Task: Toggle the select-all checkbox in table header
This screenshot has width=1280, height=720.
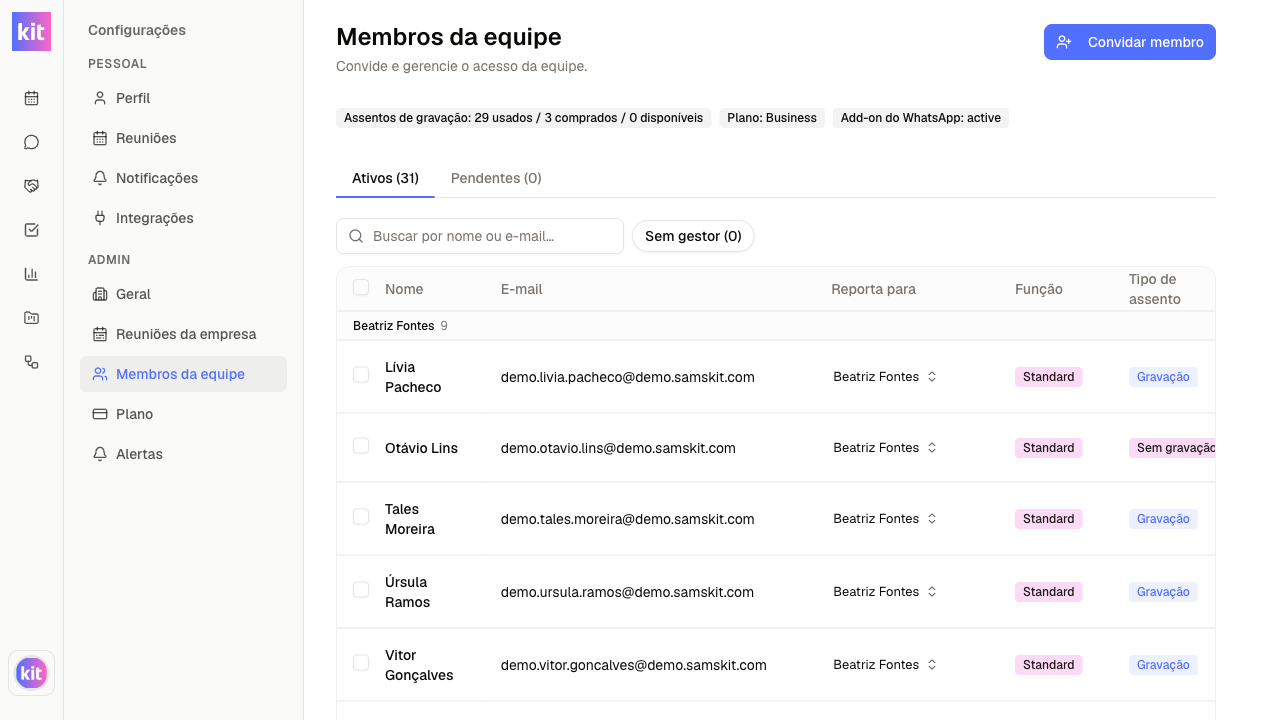Action: [361, 288]
